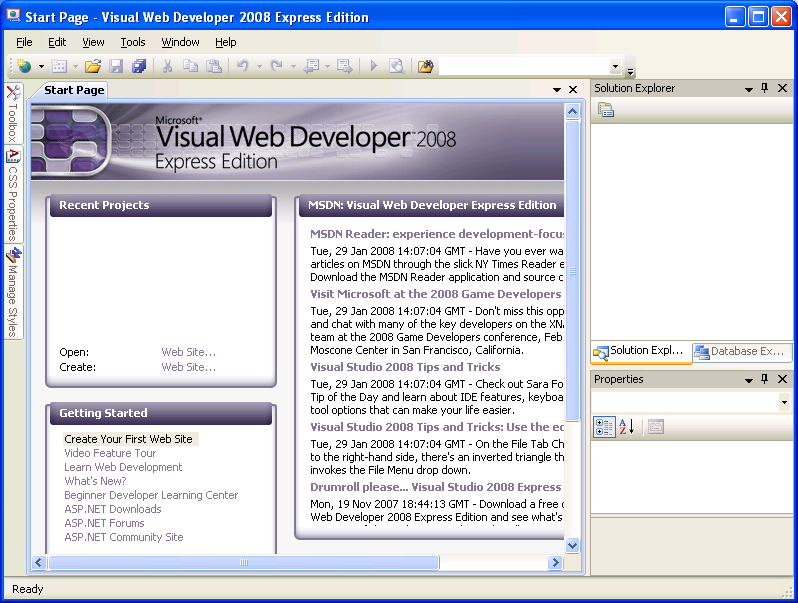This screenshot has height=603, width=798.
Task: Open the Properties object selector dropdown
Action: [784, 403]
